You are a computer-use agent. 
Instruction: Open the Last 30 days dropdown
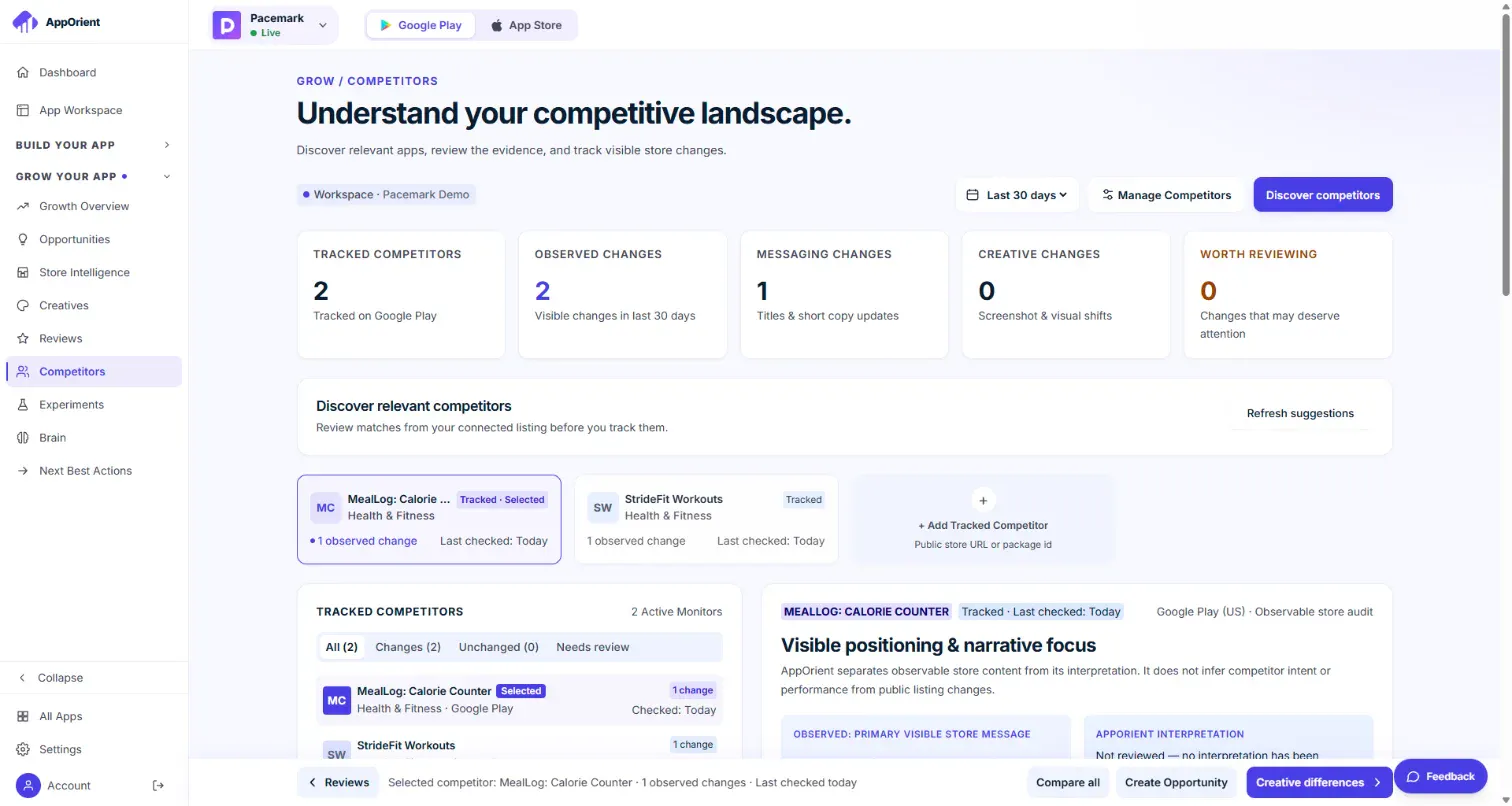(x=1017, y=195)
